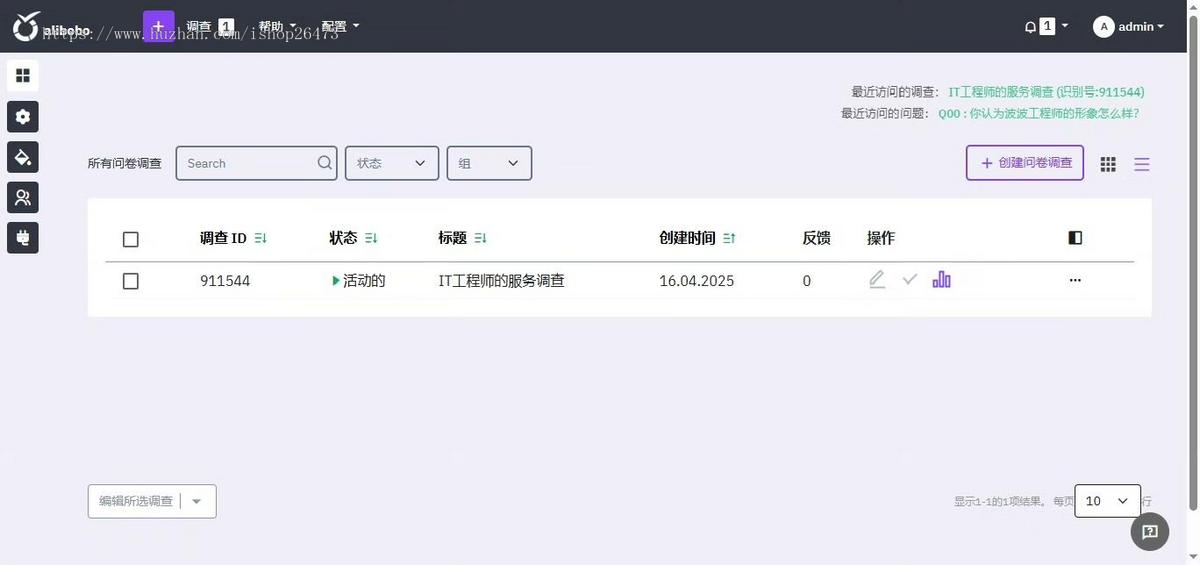Screen dimensions: 1200x565
Task: Click the checkmark icon for survey 911544
Action: point(909,280)
